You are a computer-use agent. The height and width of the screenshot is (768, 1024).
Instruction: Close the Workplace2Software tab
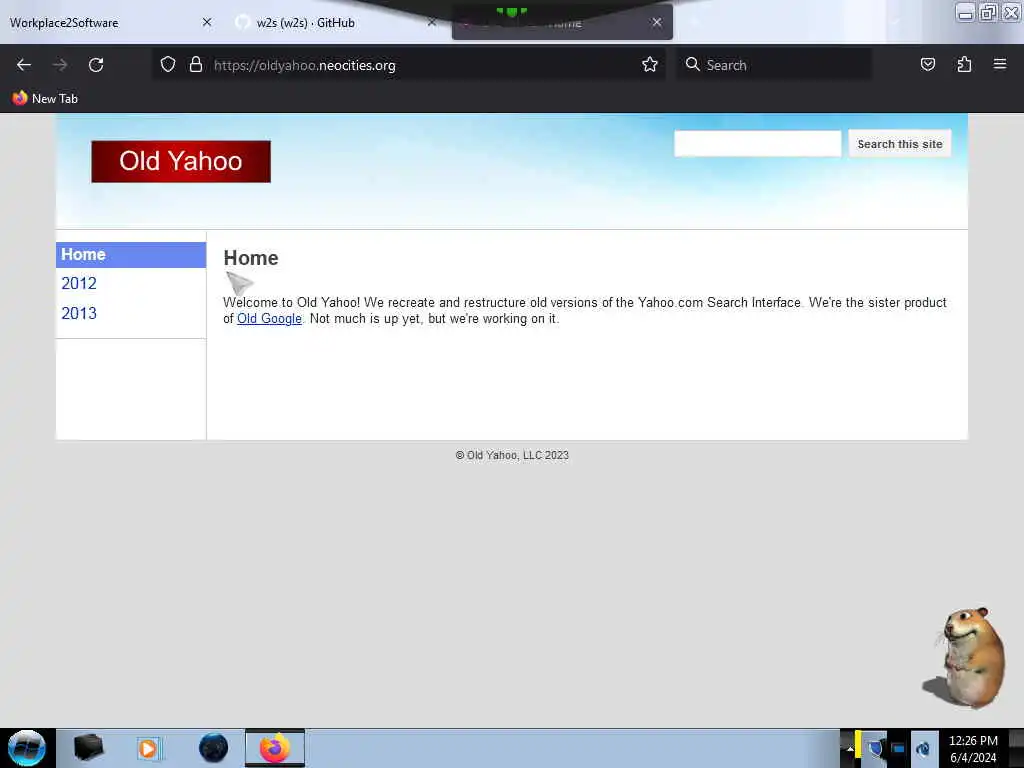point(207,22)
